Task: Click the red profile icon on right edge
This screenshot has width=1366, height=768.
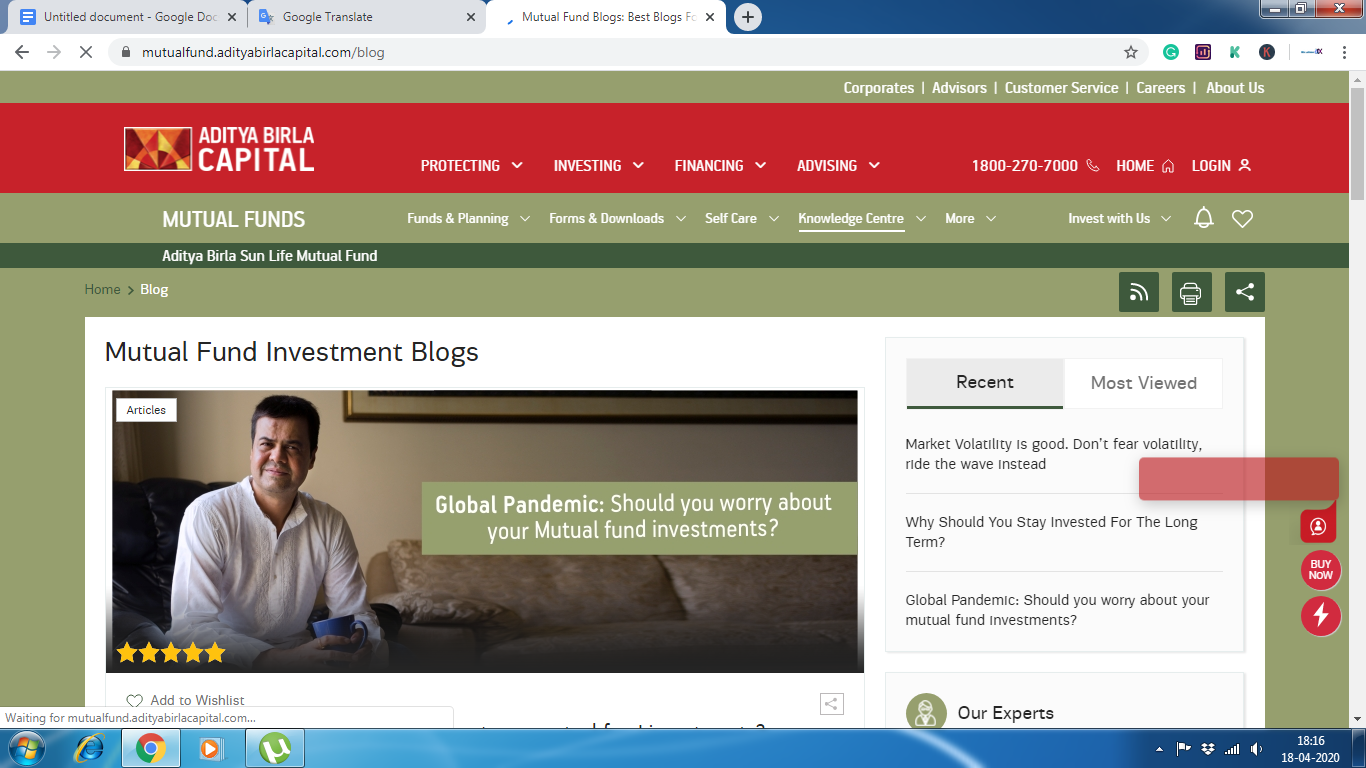Action: (1318, 526)
